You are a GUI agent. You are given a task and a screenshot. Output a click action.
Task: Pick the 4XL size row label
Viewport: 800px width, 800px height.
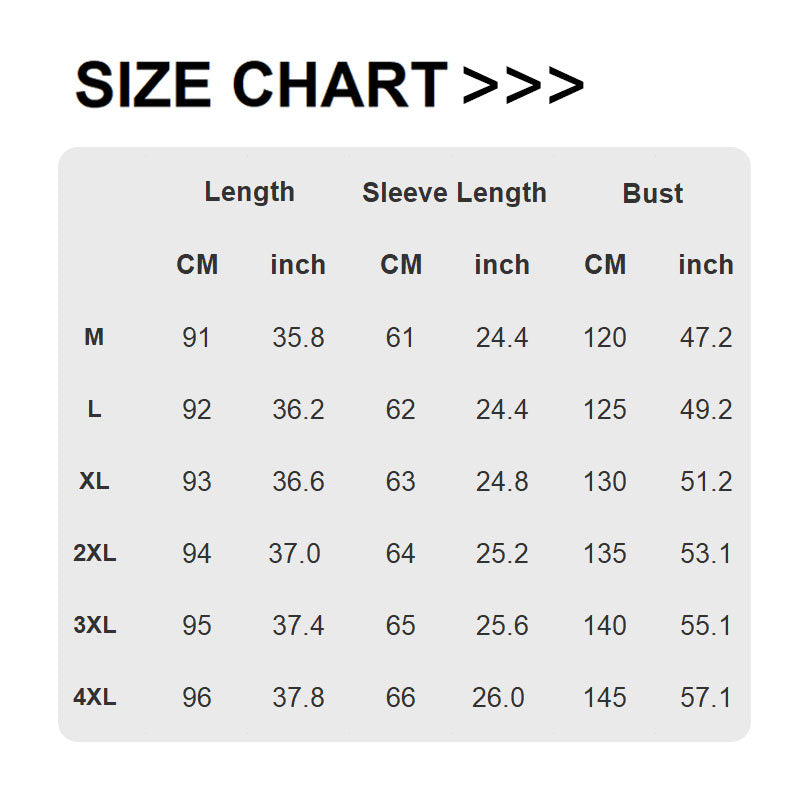[x=94, y=697]
